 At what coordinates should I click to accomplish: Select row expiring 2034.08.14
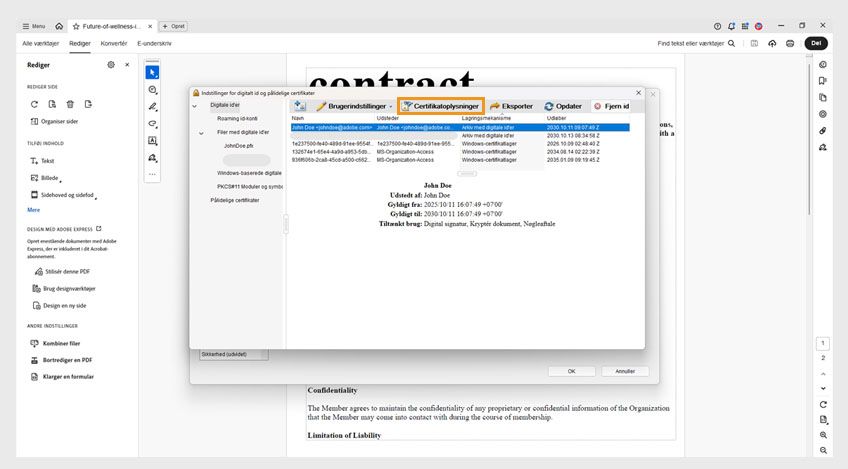click(x=460, y=152)
